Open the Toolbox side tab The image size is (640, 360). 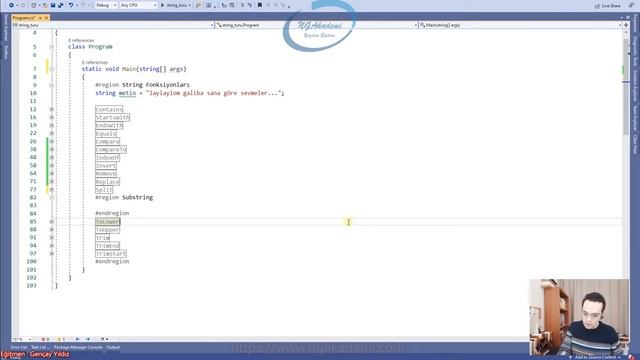pyautogui.click(x=5, y=52)
